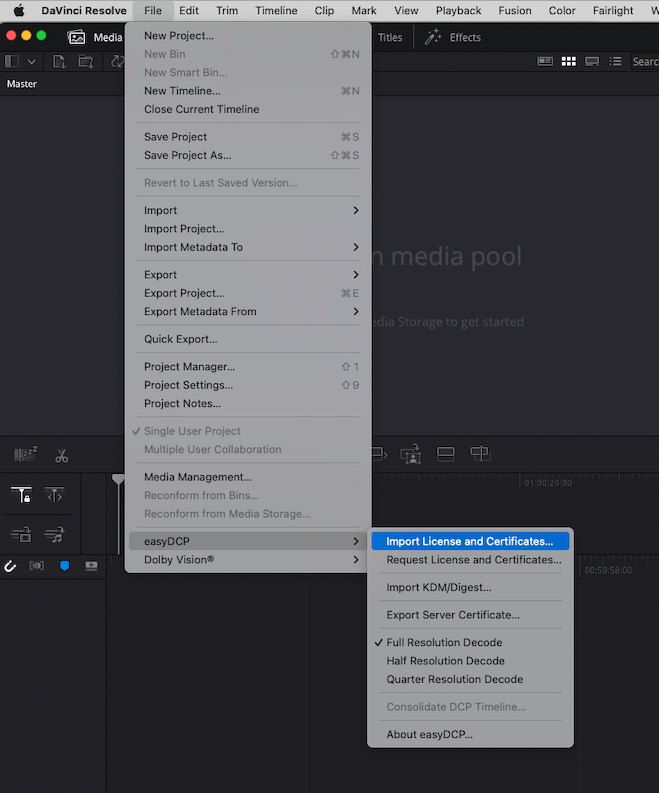The image size is (659, 793).
Task: Open the Titles panel button
Action: click(x=390, y=37)
